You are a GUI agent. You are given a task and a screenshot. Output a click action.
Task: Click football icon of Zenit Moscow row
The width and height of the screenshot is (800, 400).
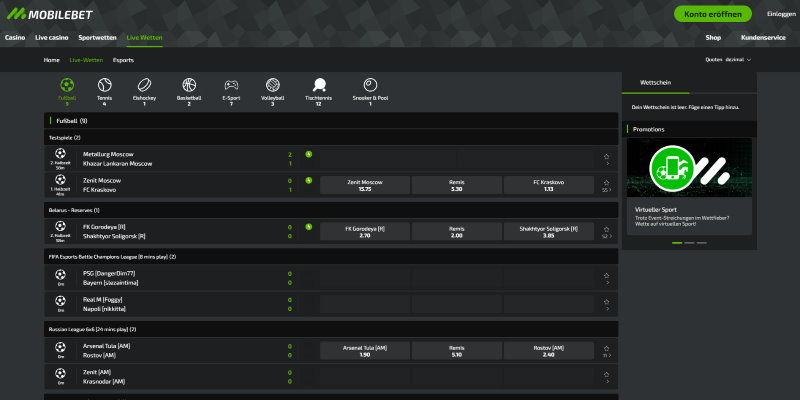[60, 180]
